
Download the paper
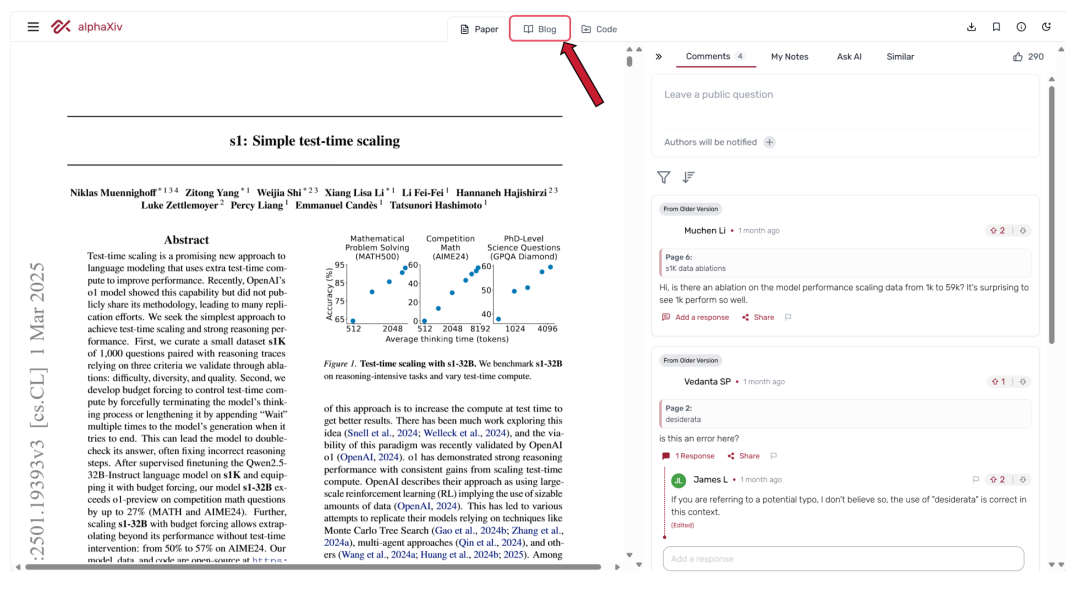coord(971,27)
